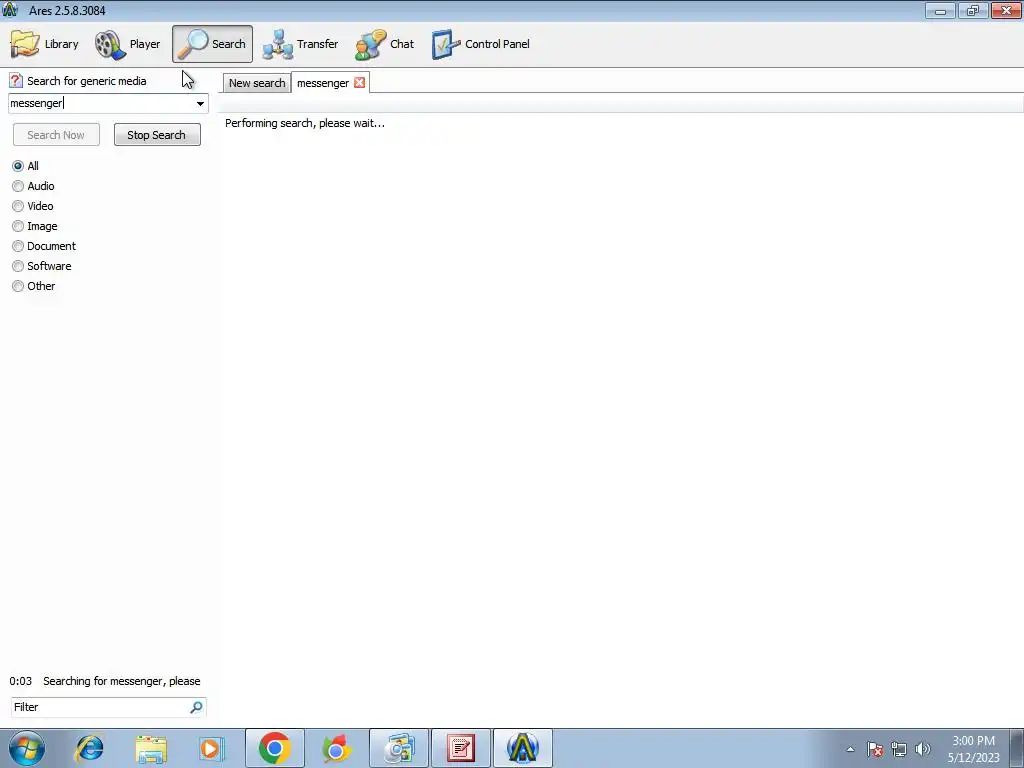Screen dimensions: 1024x768
Task: Open the Control Panel
Action: coord(481,44)
